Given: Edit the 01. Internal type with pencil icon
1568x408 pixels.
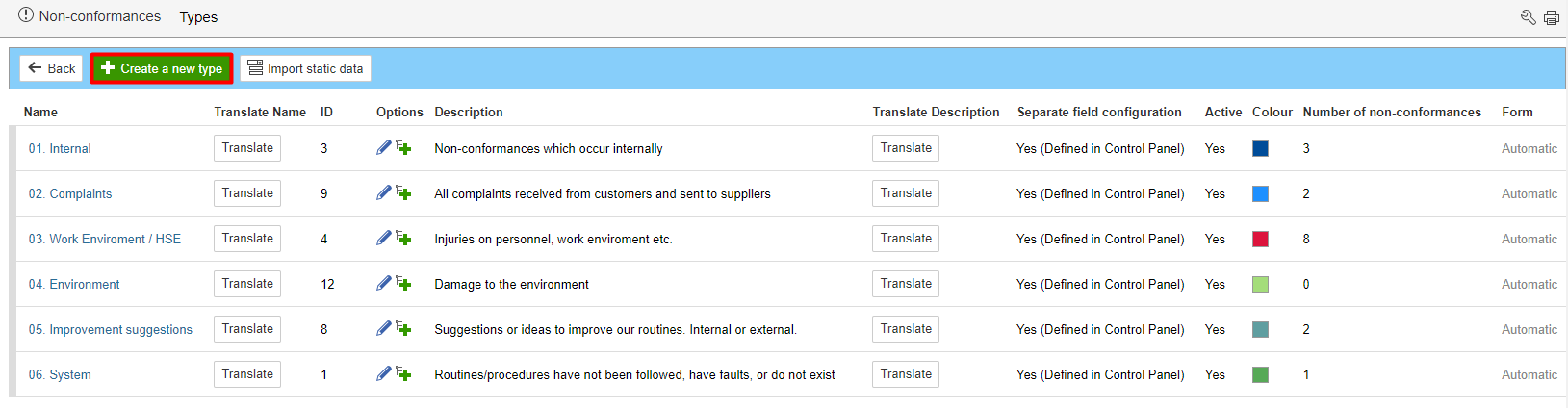Looking at the screenshot, I should coord(383,148).
